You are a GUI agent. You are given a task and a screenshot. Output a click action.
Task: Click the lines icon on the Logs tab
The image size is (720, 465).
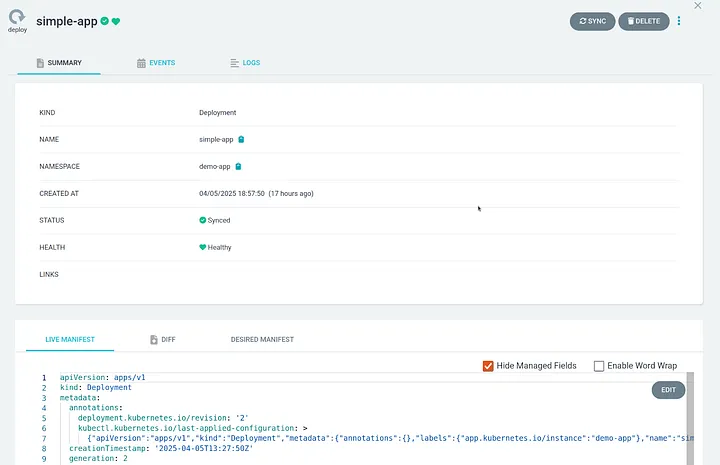point(234,63)
